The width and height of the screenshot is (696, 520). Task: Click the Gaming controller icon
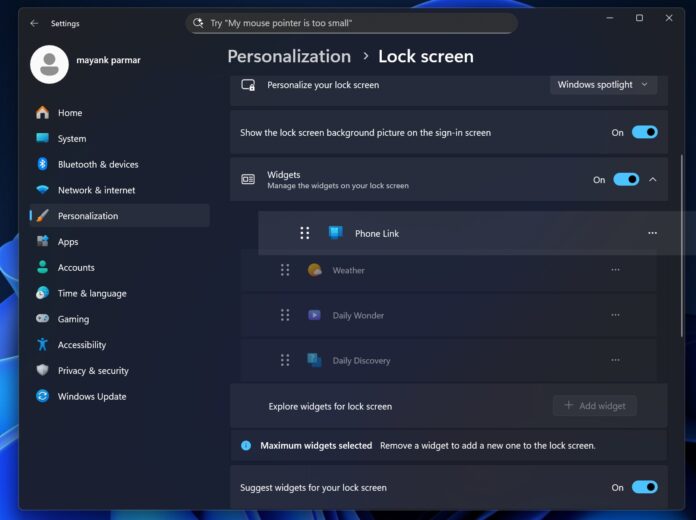[x=43, y=318]
